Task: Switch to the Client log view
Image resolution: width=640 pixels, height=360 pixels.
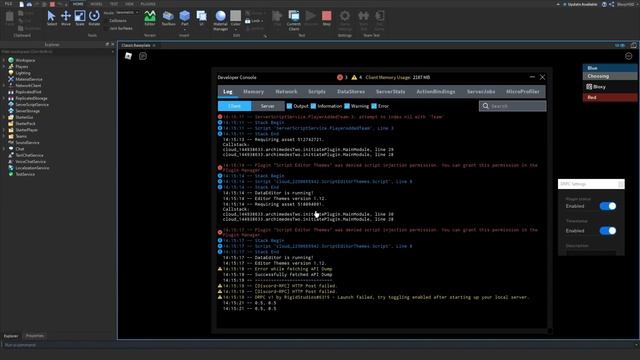Action: coord(235,106)
